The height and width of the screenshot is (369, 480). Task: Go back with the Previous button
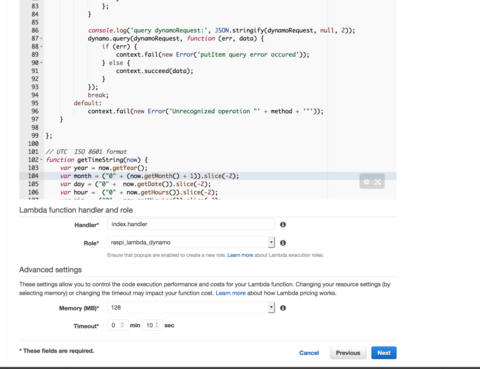click(x=348, y=353)
